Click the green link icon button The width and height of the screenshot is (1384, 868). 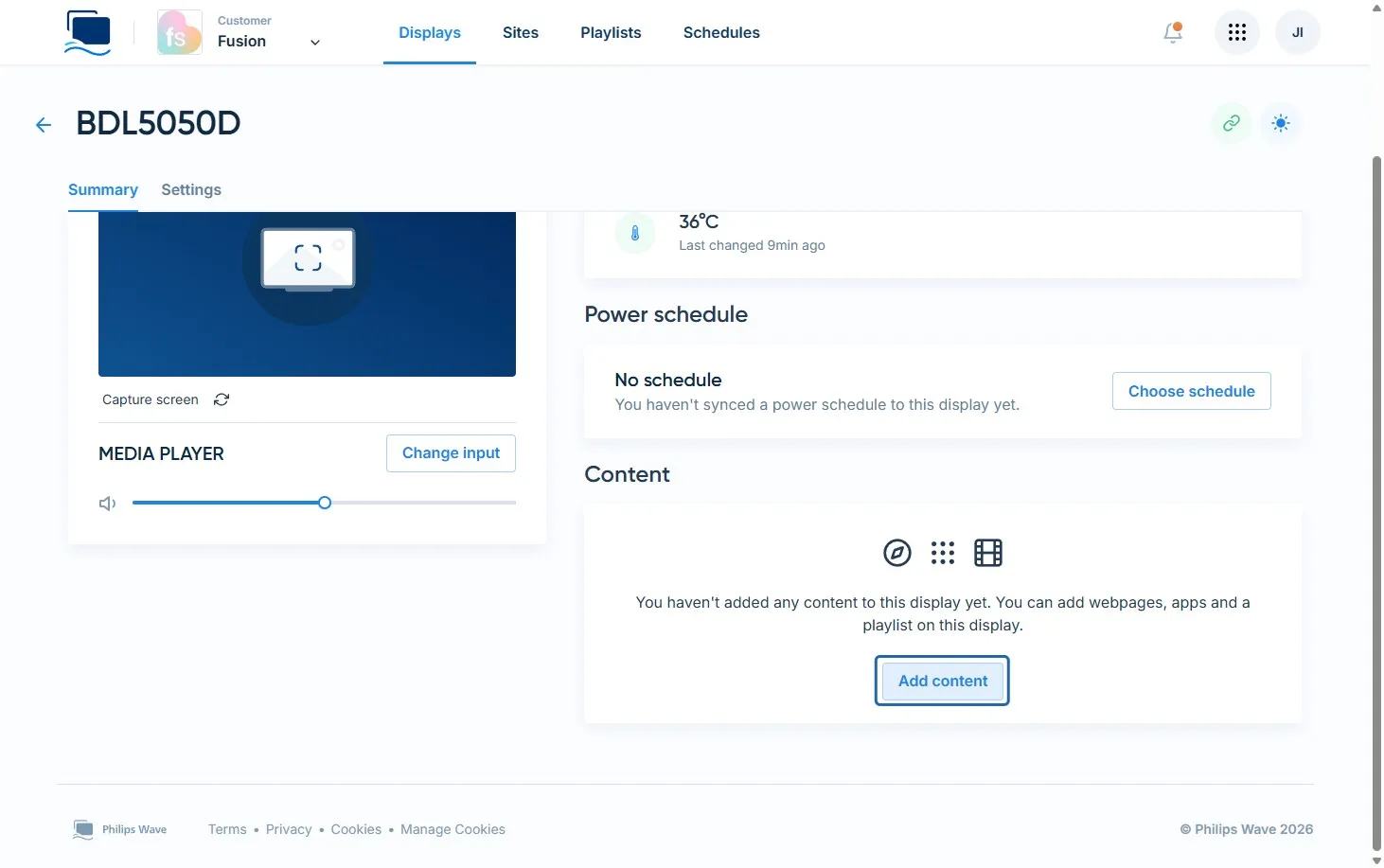pos(1232,123)
